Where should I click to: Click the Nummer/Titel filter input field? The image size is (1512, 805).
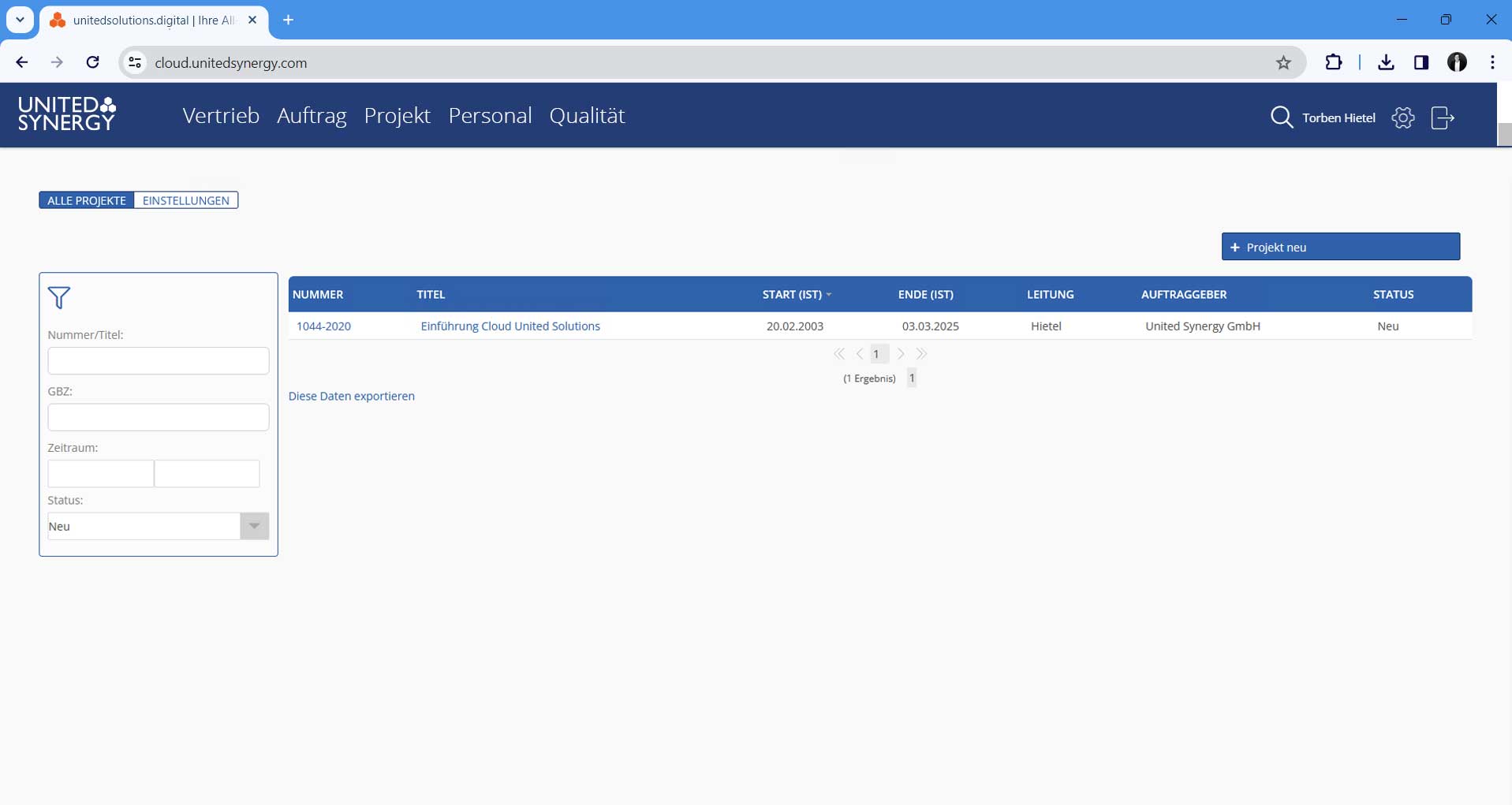coord(159,361)
